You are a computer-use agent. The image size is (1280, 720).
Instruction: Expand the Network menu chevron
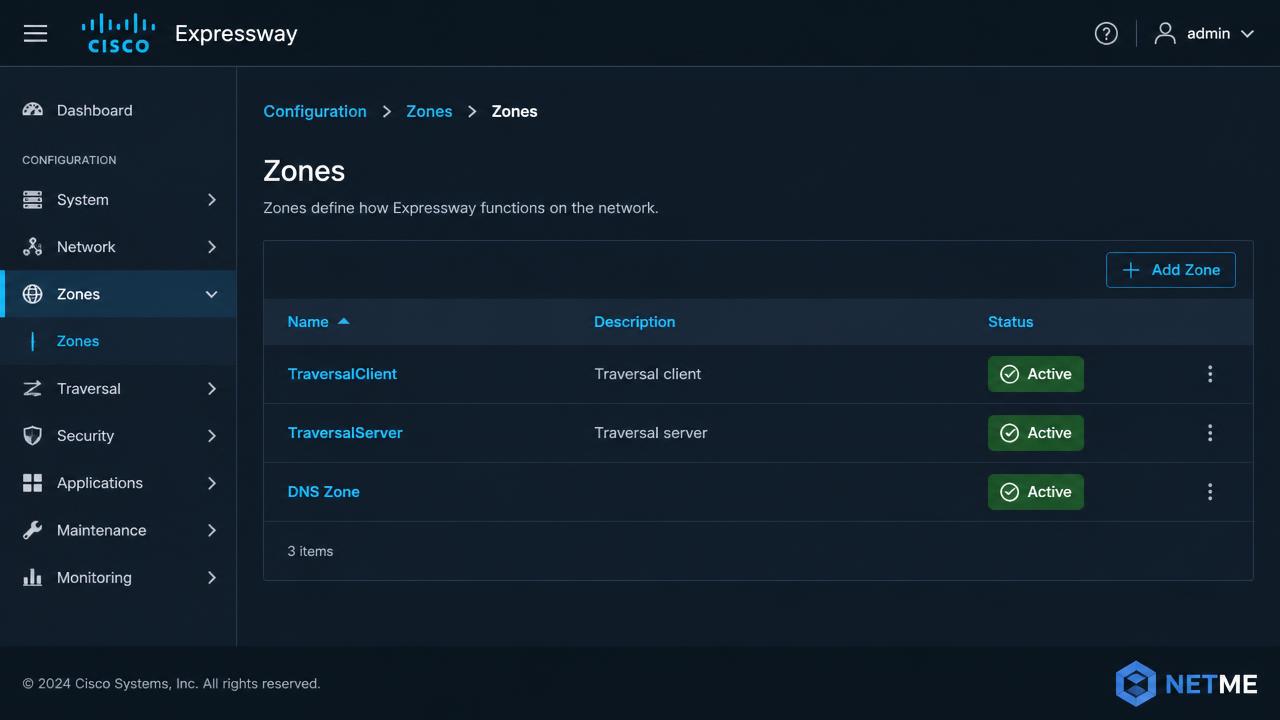(212, 247)
